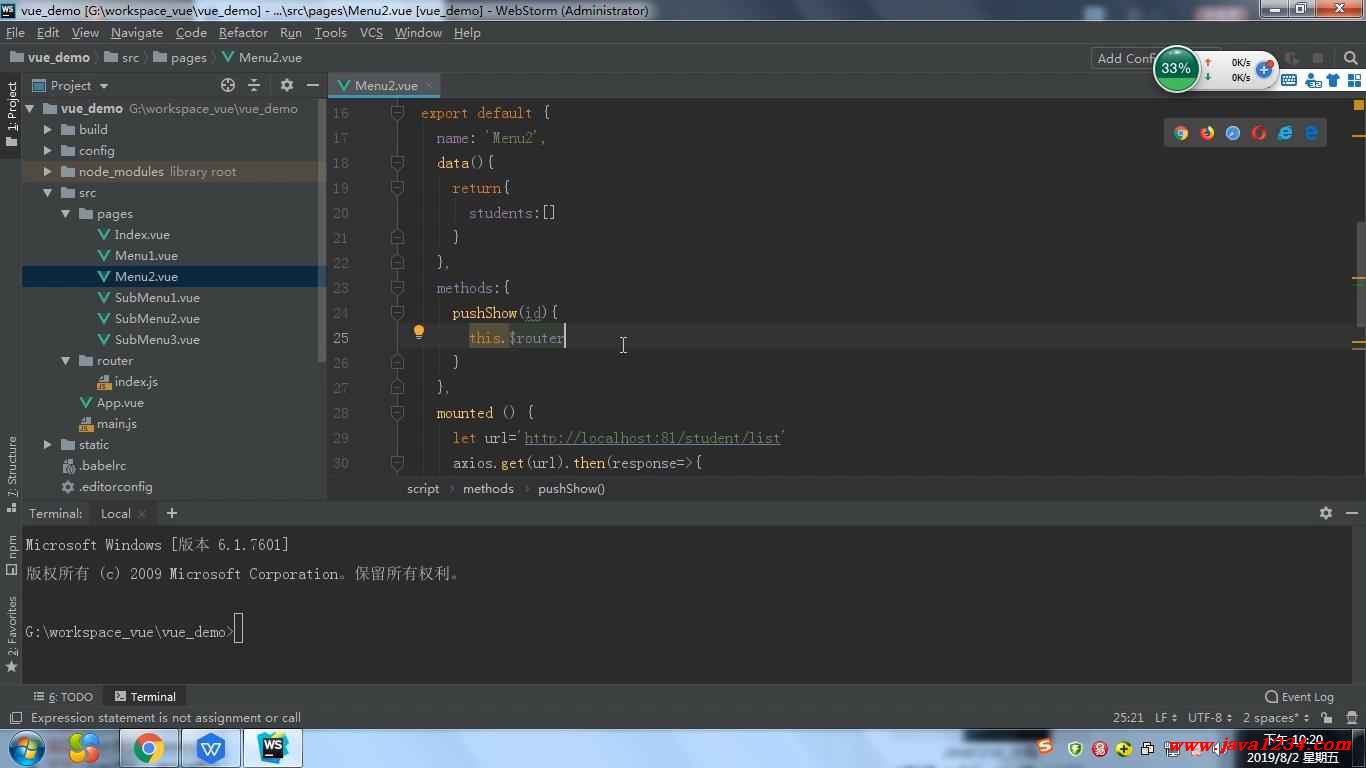1366x768 pixels.
Task: Open SubMenu3.vue in the project tree
Action: pos(156,340)
